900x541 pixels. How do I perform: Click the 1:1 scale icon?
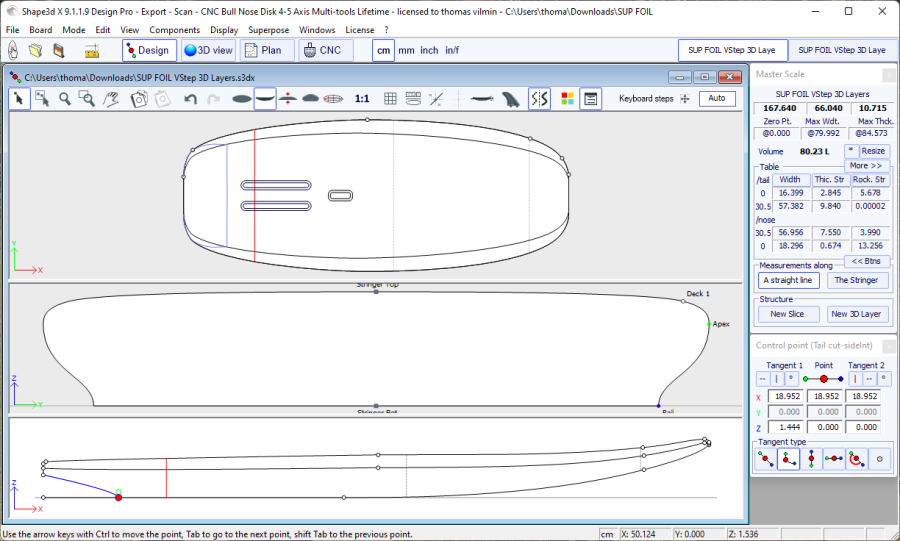[x=362, y=98]
